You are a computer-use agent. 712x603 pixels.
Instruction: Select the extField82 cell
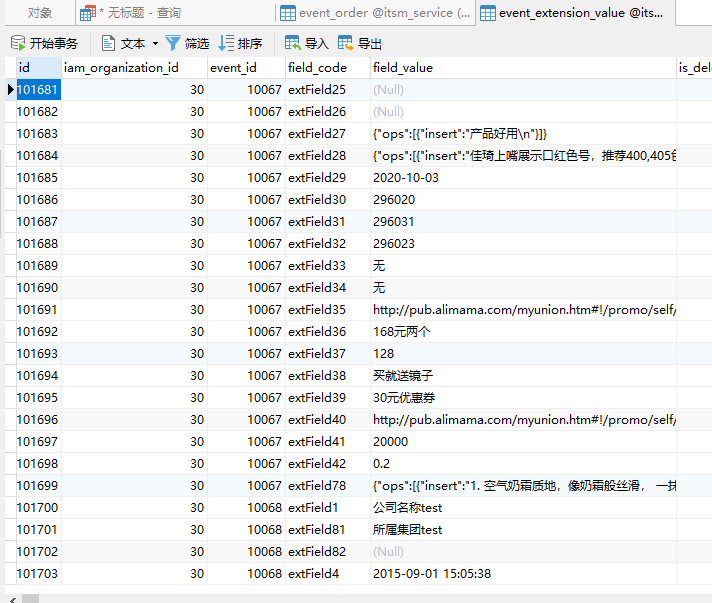328,552
